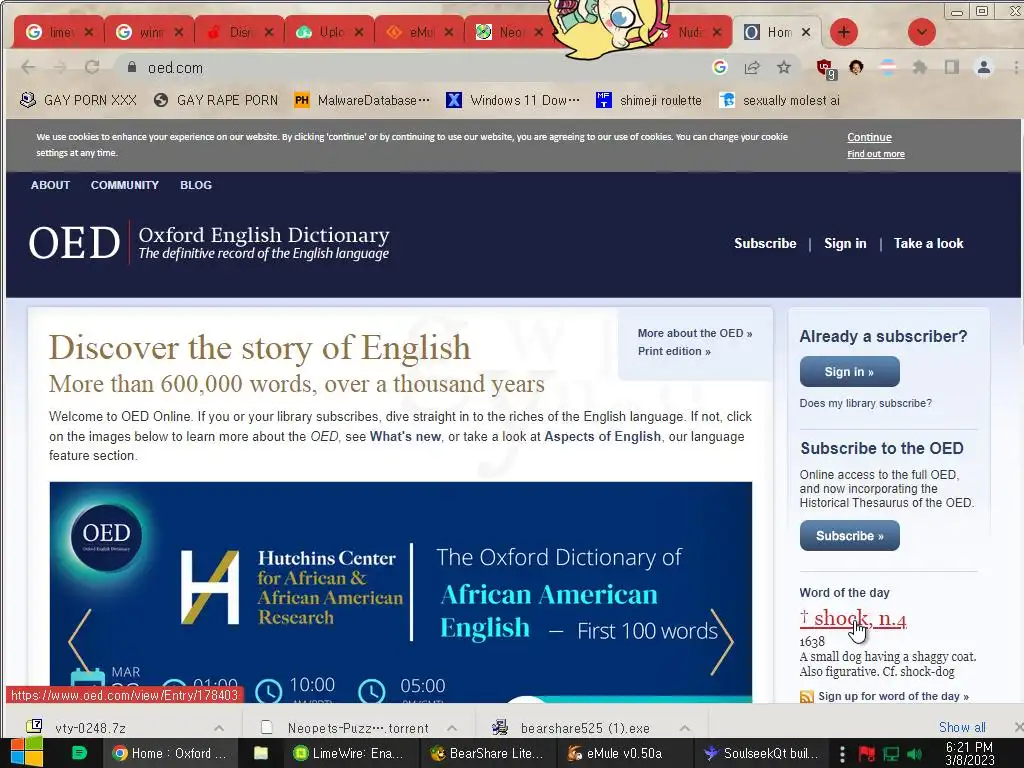1024x768 pixels.
Task: Close the downloads bar
Action: pos(1018,727)
